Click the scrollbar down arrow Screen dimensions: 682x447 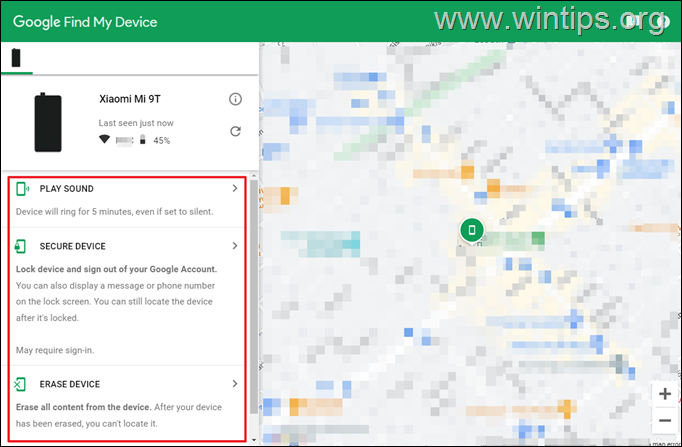[254, 440]
